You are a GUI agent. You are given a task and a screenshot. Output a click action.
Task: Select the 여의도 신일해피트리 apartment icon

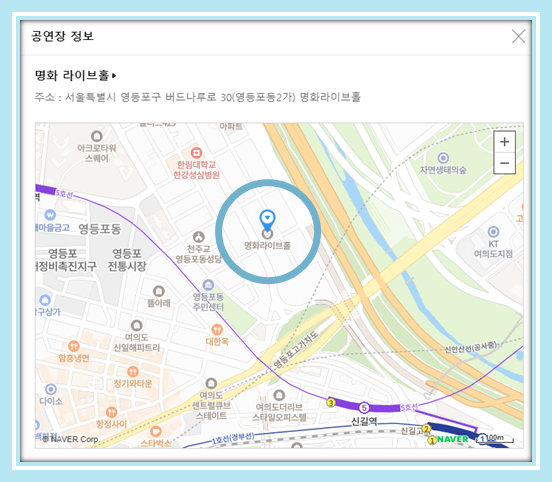click(x=137, y=325)
